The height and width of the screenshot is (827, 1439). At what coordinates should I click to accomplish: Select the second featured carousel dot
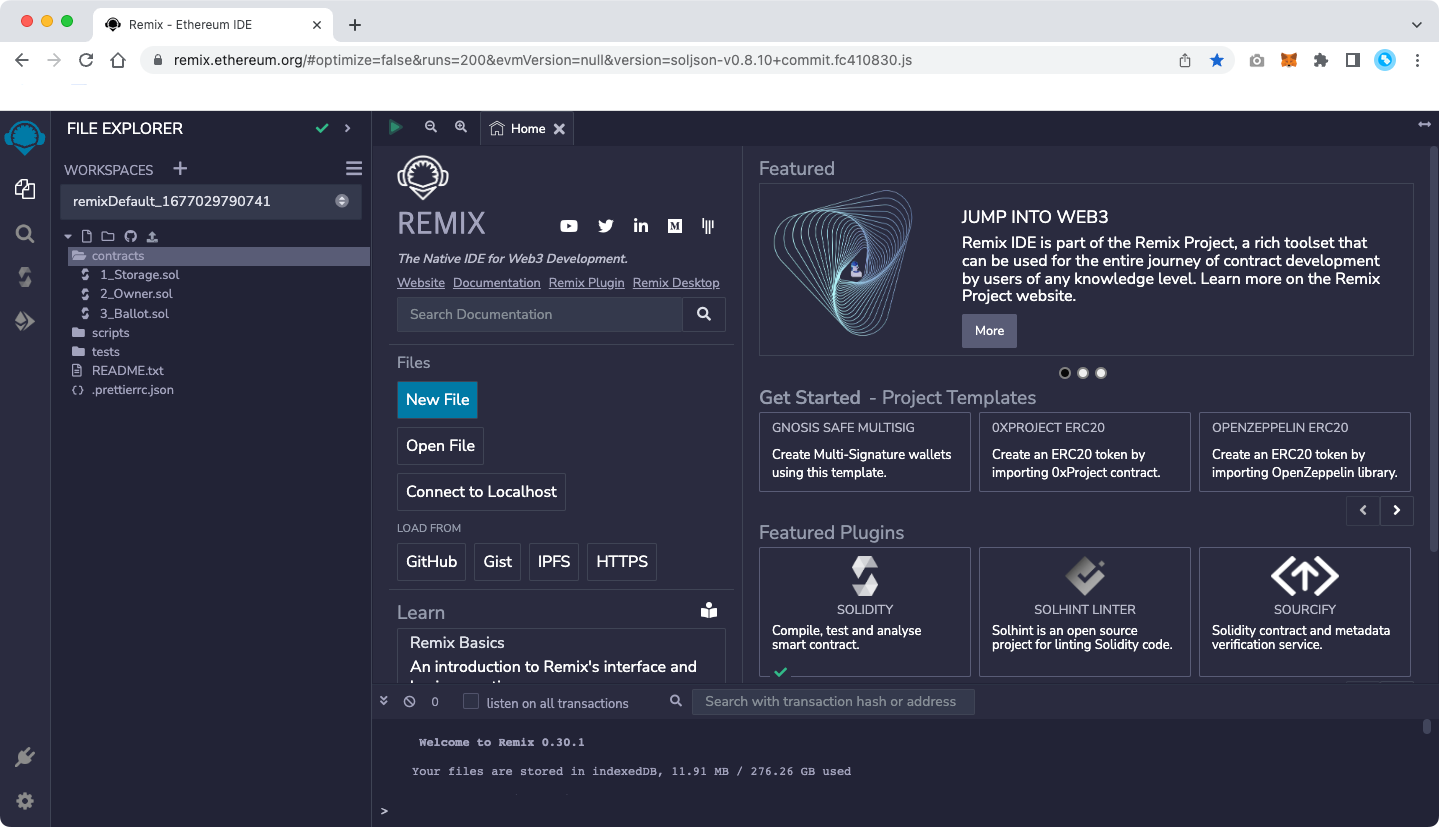point(1083,373)
